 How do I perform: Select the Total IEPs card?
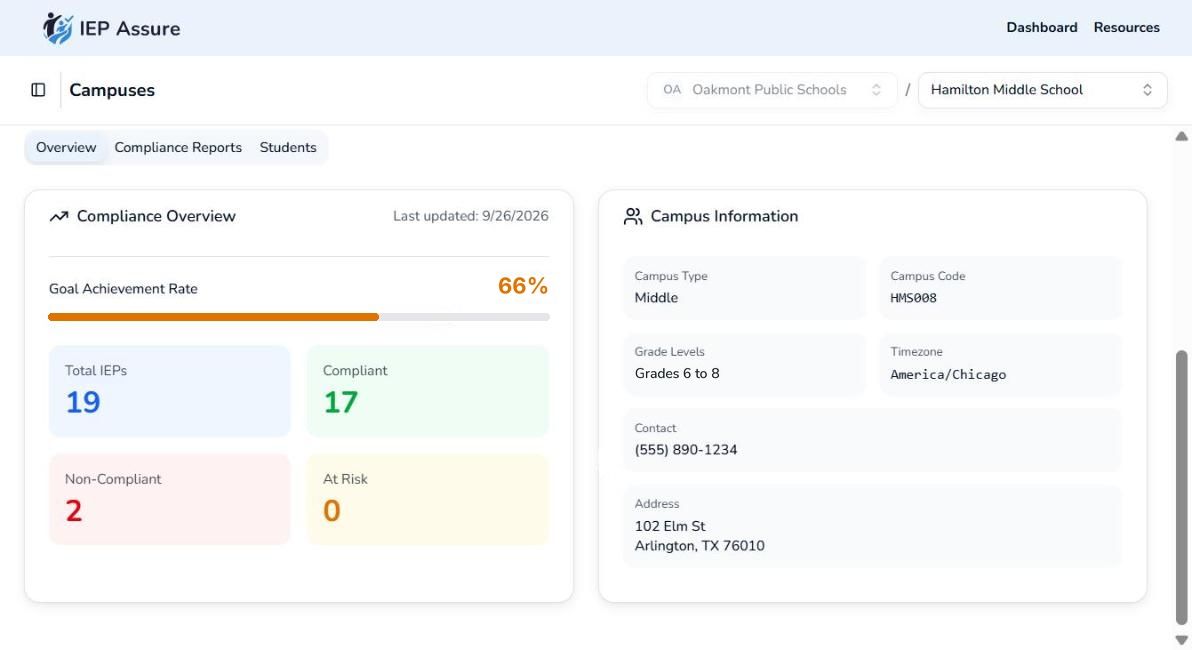tap(170, 392)
